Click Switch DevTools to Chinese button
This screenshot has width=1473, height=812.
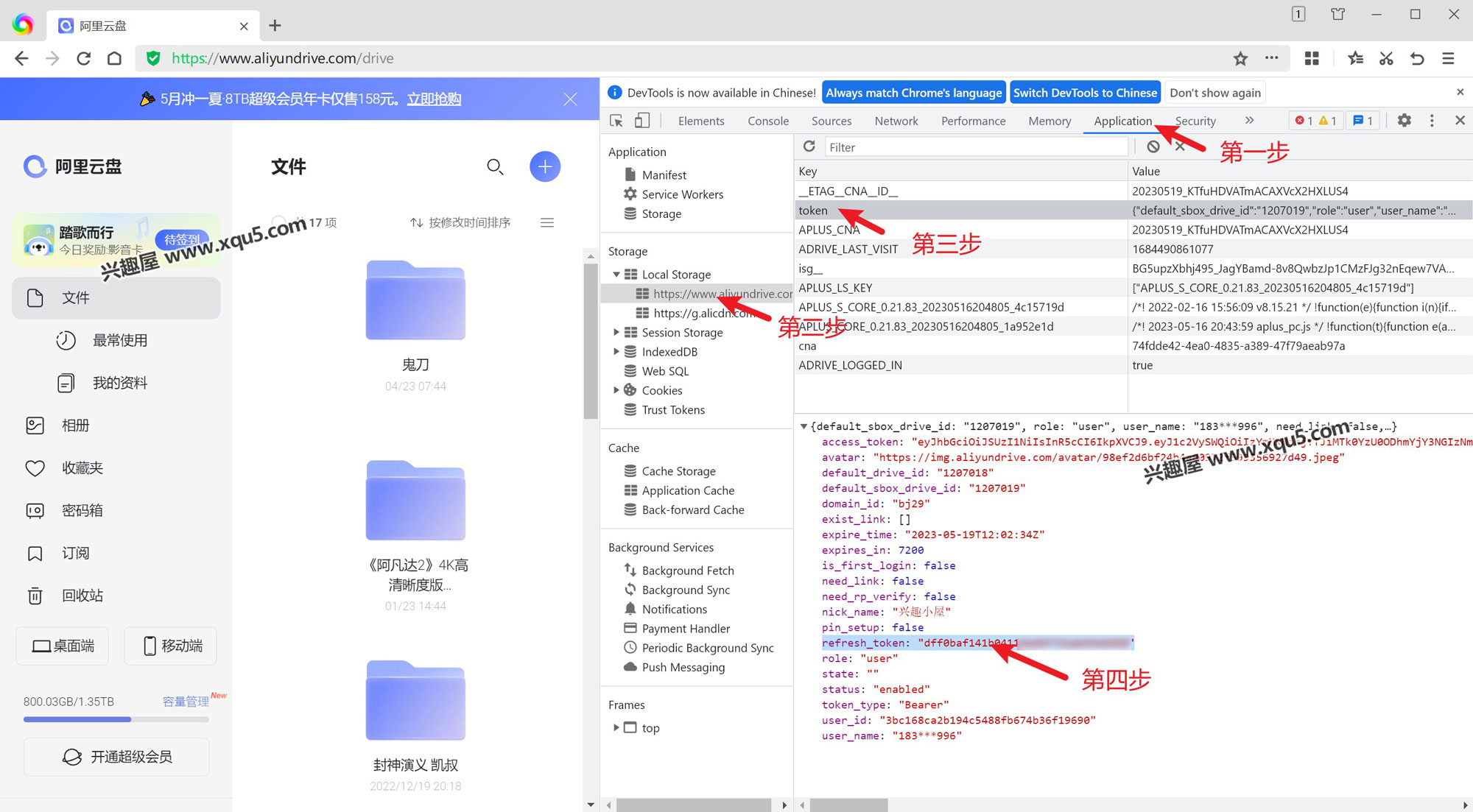pos(1085,93)
